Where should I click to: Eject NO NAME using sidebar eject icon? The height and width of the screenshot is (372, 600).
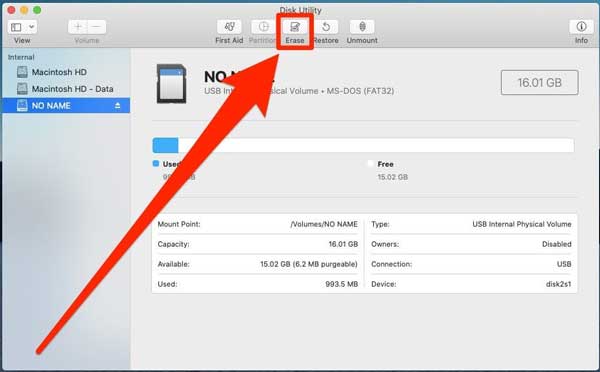[117, 106]
